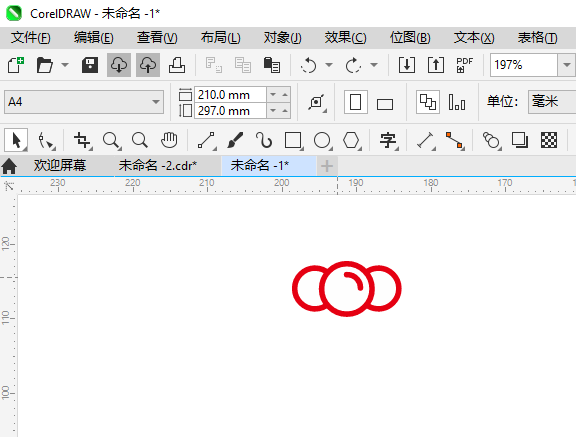576x437 pixels.
Task: Select the Zoom tool with flyout
Action: point(111,140)
